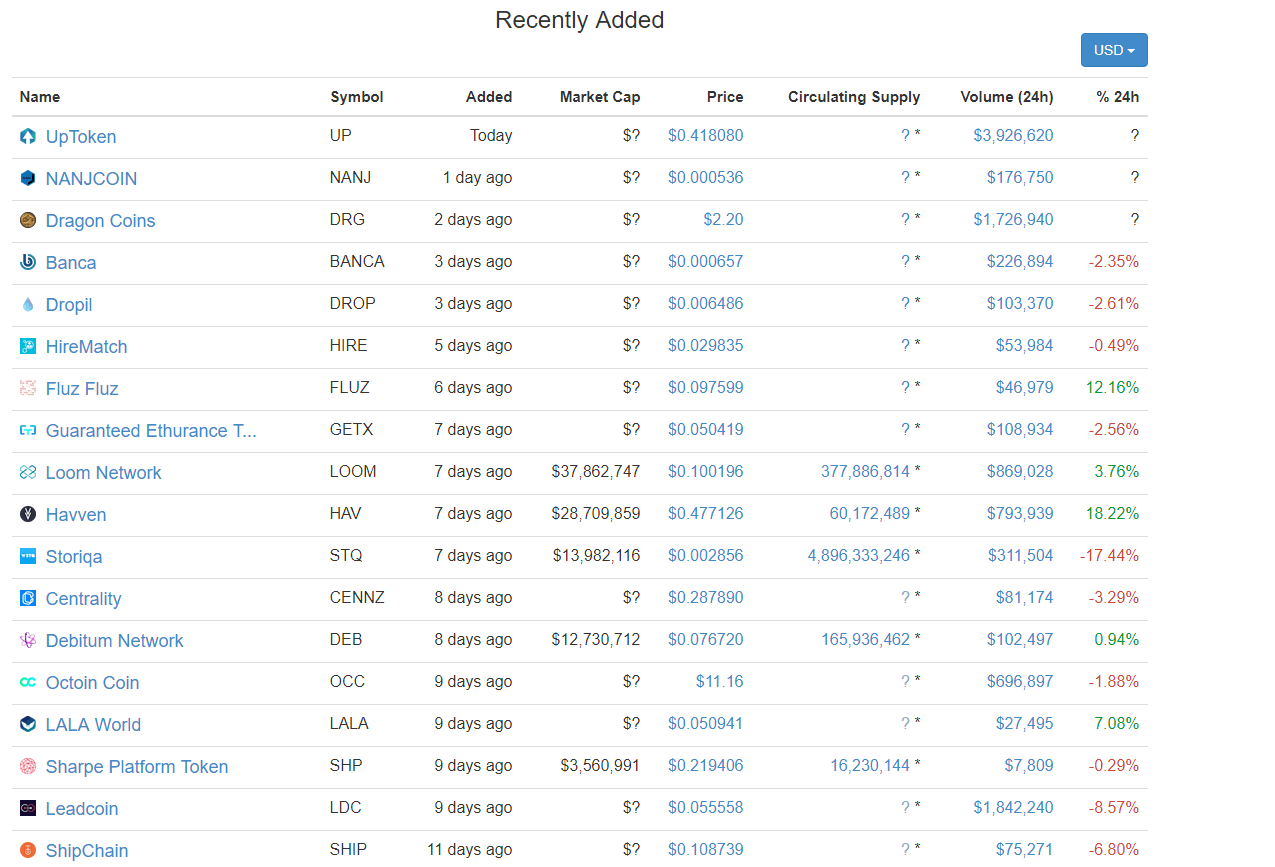The height and width of the screenshot is (867, 1275).
Task: Click the Dropil droplet icon
Action: pyautogui.click(x=28, y=305)
